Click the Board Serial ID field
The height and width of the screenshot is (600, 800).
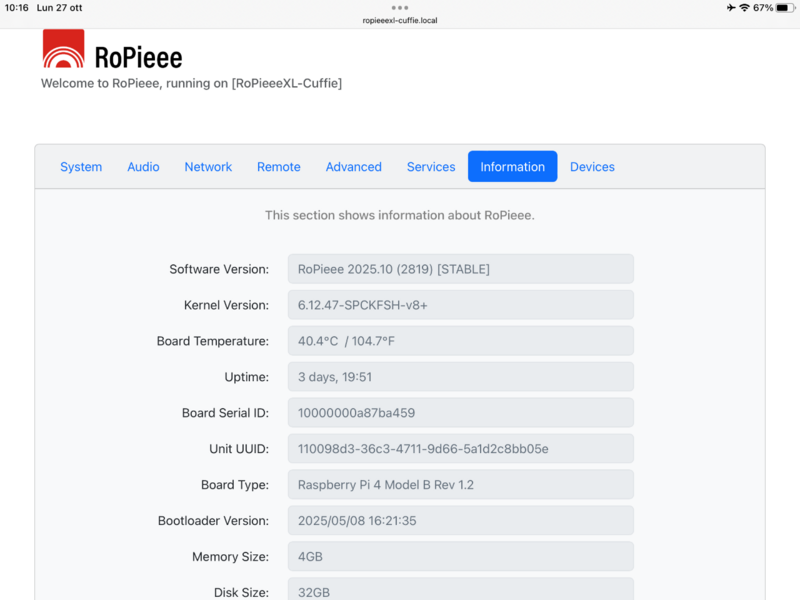pyautogui.click(x=460, y=413)
